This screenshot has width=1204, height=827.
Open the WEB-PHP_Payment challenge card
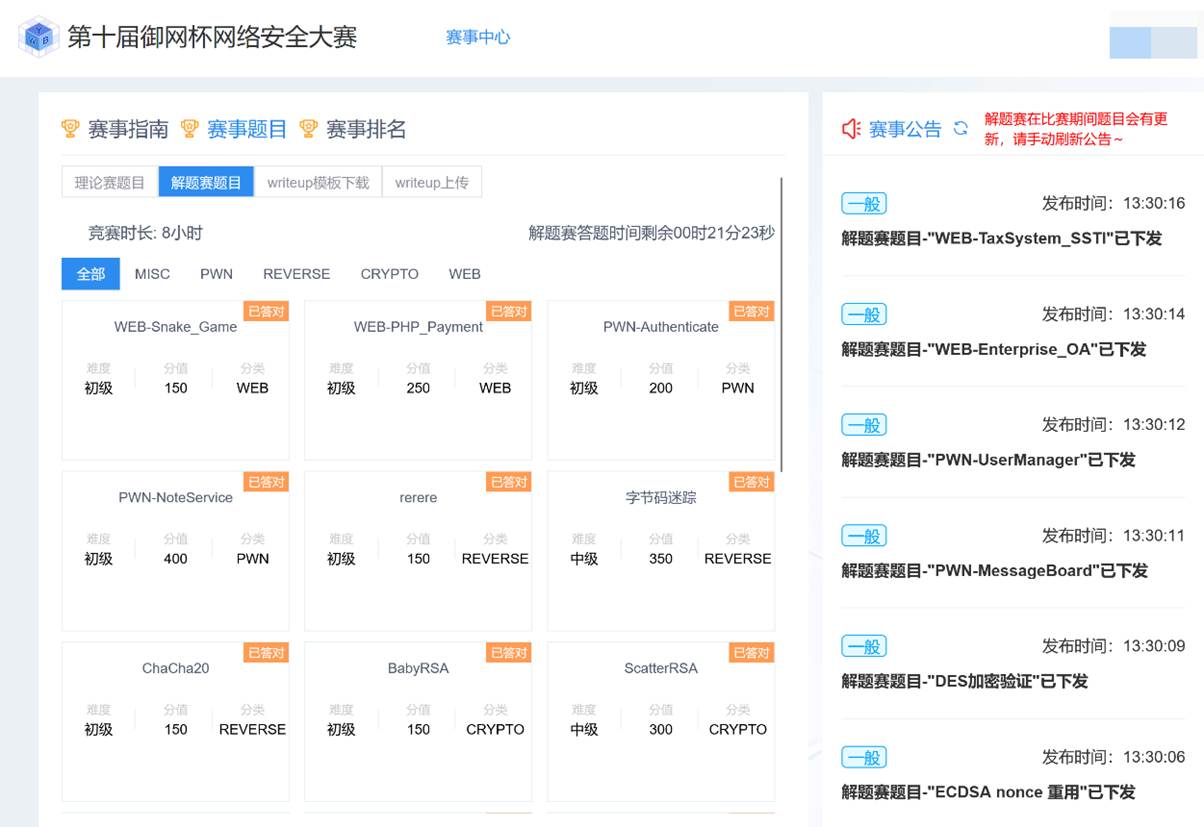click(x=418, y=380)
